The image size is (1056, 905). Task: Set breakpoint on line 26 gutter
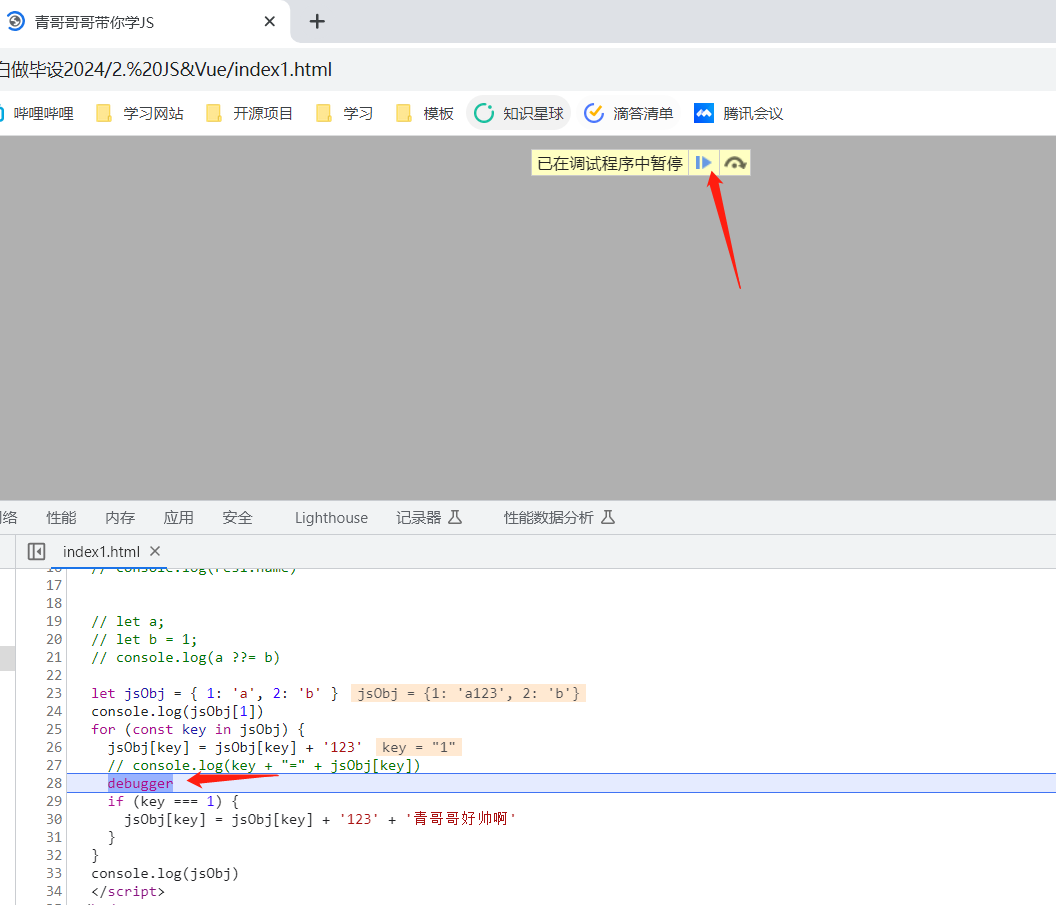54,747
